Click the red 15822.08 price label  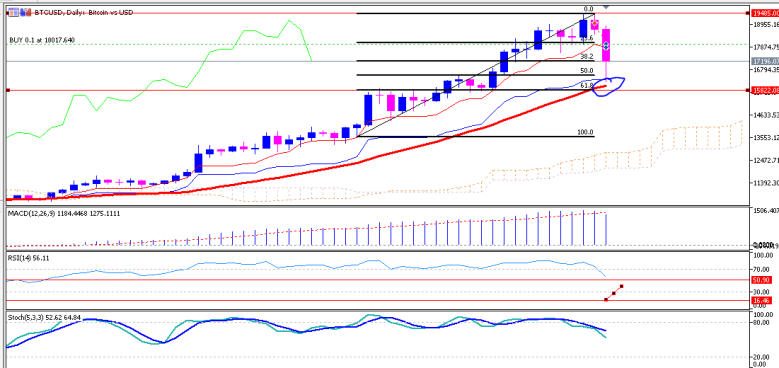pos(765,90)
